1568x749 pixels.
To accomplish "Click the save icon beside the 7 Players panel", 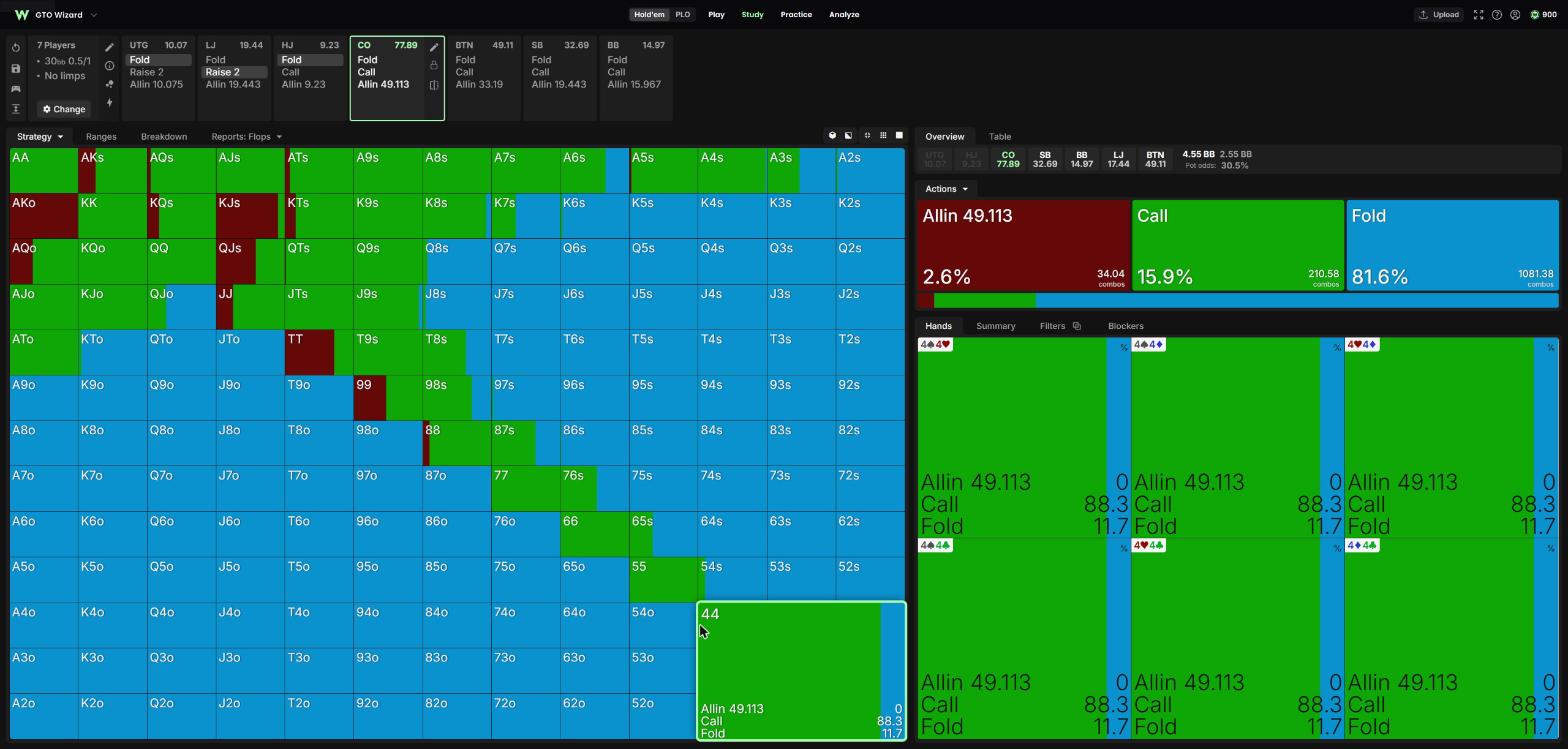I will [x=16, y=68].
